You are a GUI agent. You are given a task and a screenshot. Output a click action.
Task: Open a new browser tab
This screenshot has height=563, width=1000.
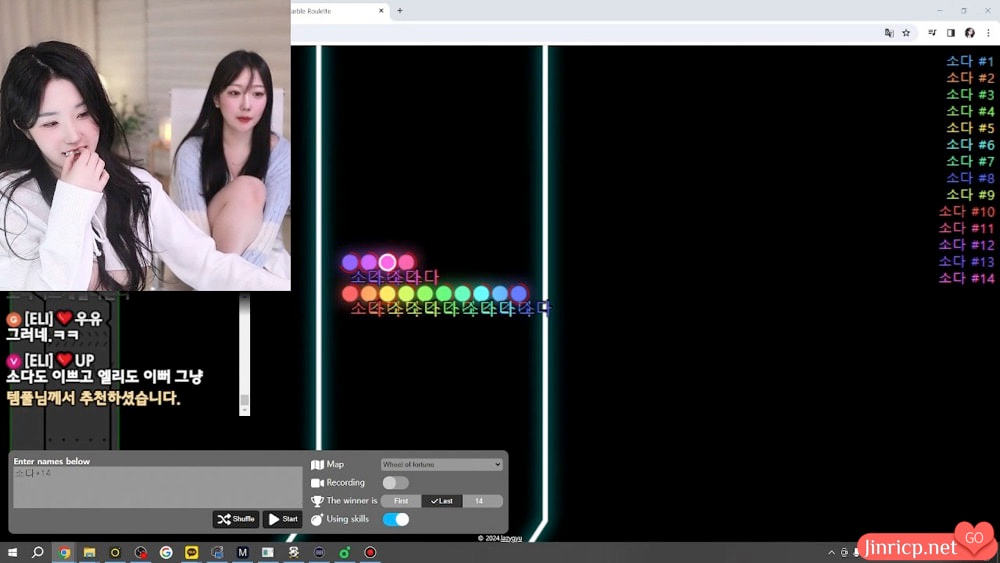coord(400,11)
